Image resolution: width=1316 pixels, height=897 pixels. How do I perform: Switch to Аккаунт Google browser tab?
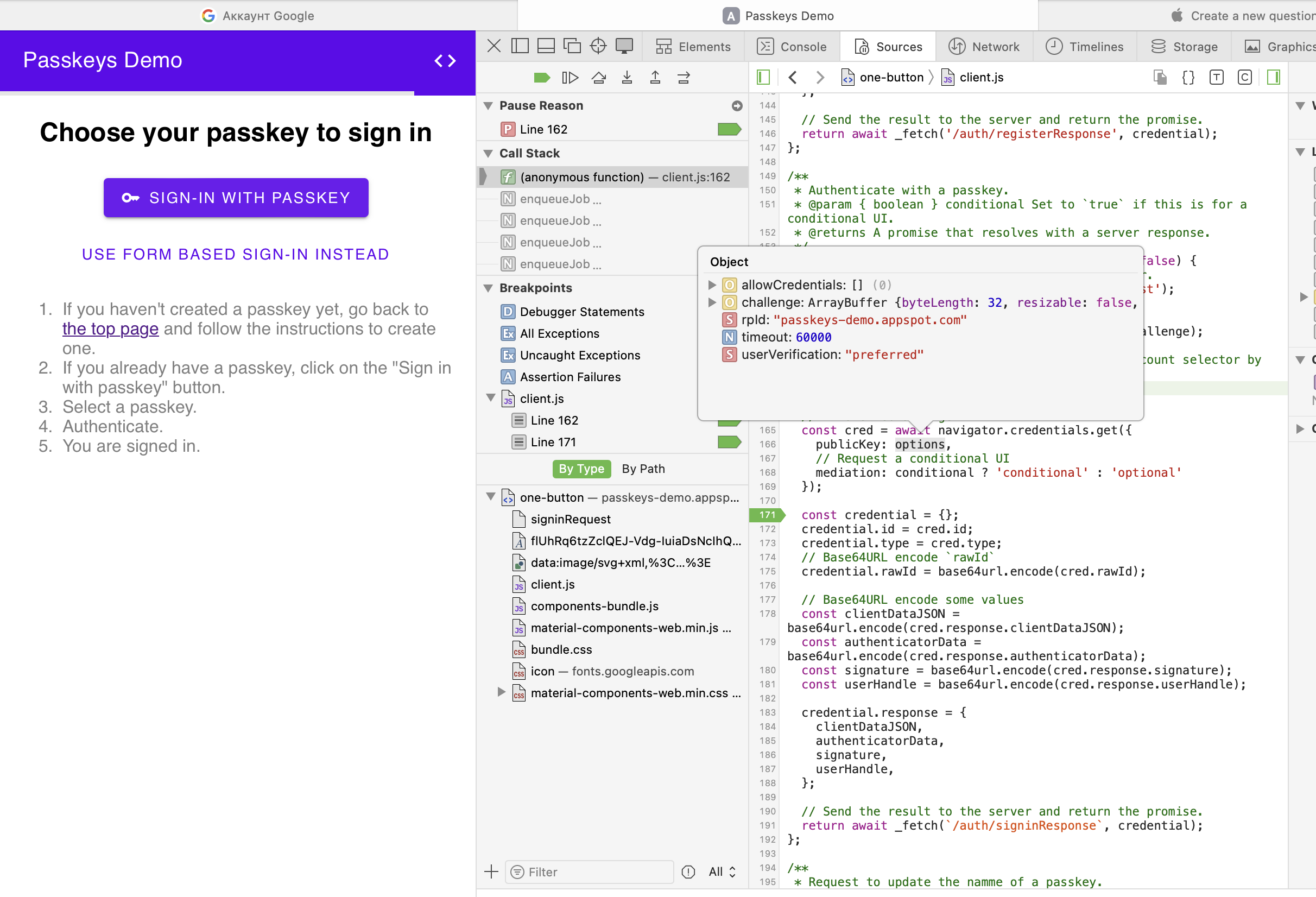point(258,15)
